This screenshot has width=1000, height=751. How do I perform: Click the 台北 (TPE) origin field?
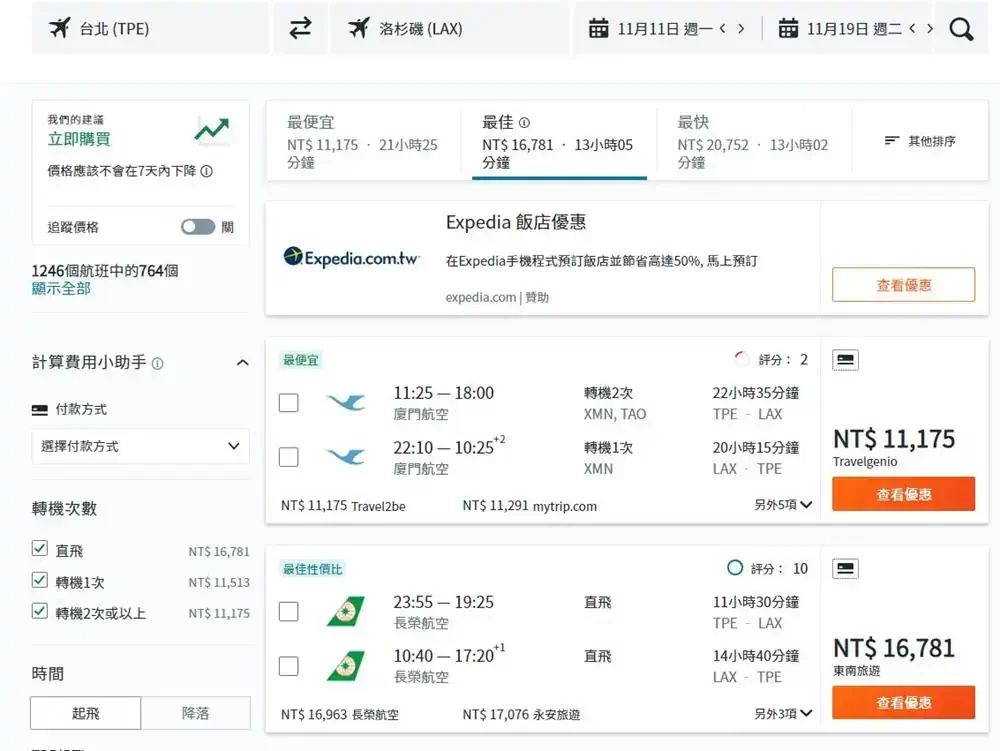[x=151, y=29]
